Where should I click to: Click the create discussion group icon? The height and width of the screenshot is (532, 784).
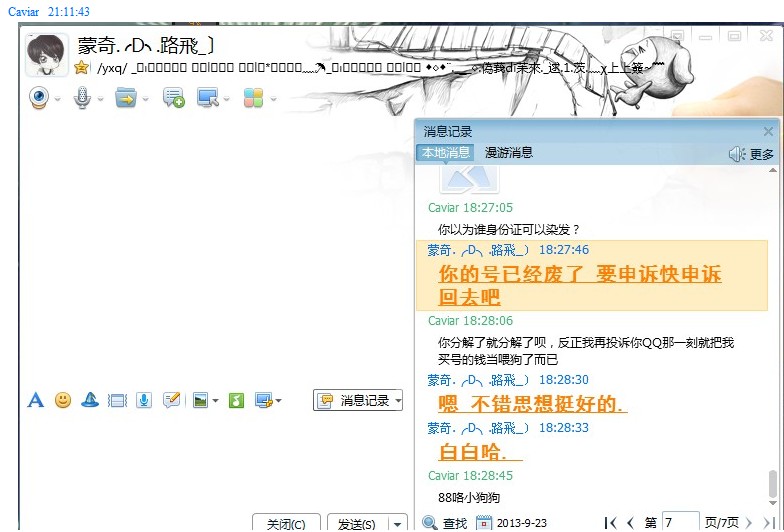pos(174,98)
